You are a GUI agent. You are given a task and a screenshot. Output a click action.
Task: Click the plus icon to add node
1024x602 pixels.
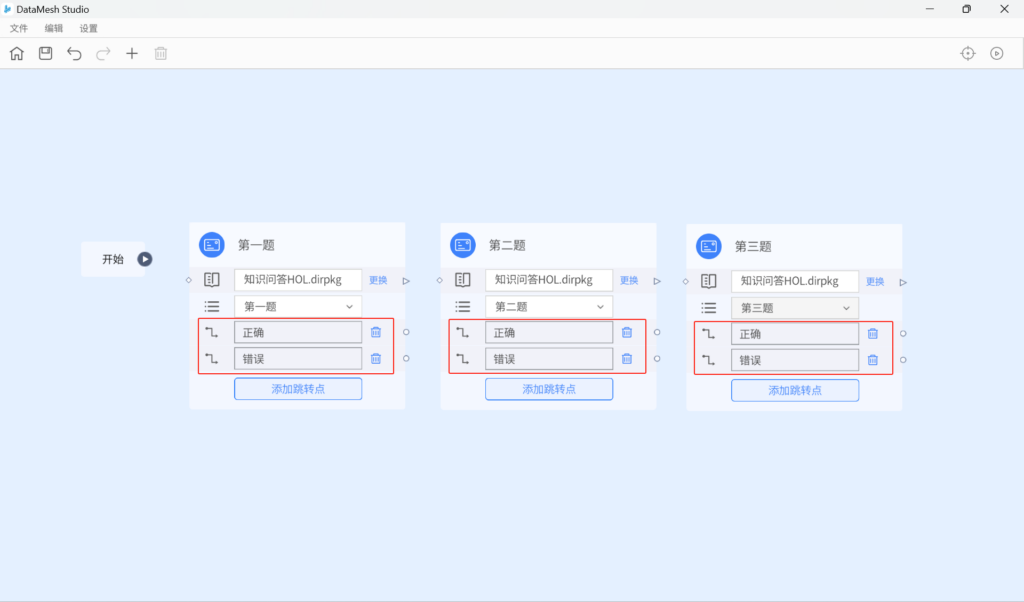click(x=132, y=54)
